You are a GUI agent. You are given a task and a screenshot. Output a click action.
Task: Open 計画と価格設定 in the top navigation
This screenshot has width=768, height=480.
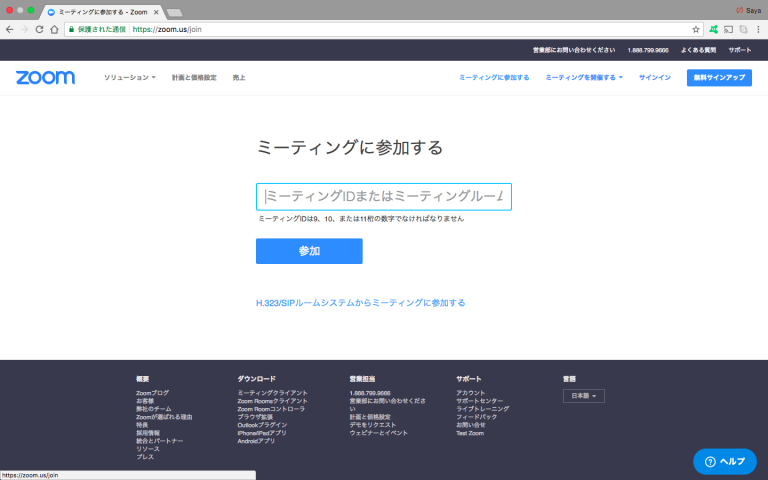click(194, 77)
